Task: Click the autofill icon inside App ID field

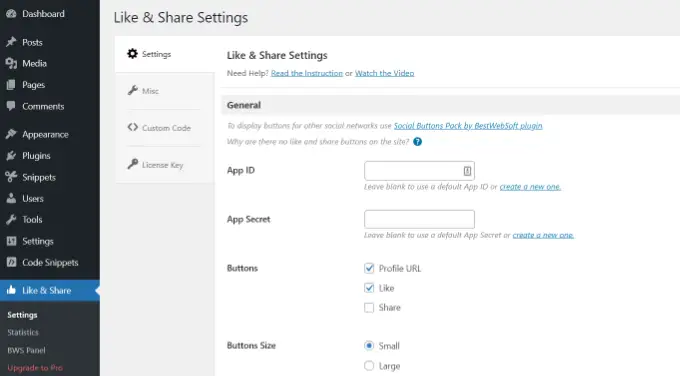Action: coord(467,171)
